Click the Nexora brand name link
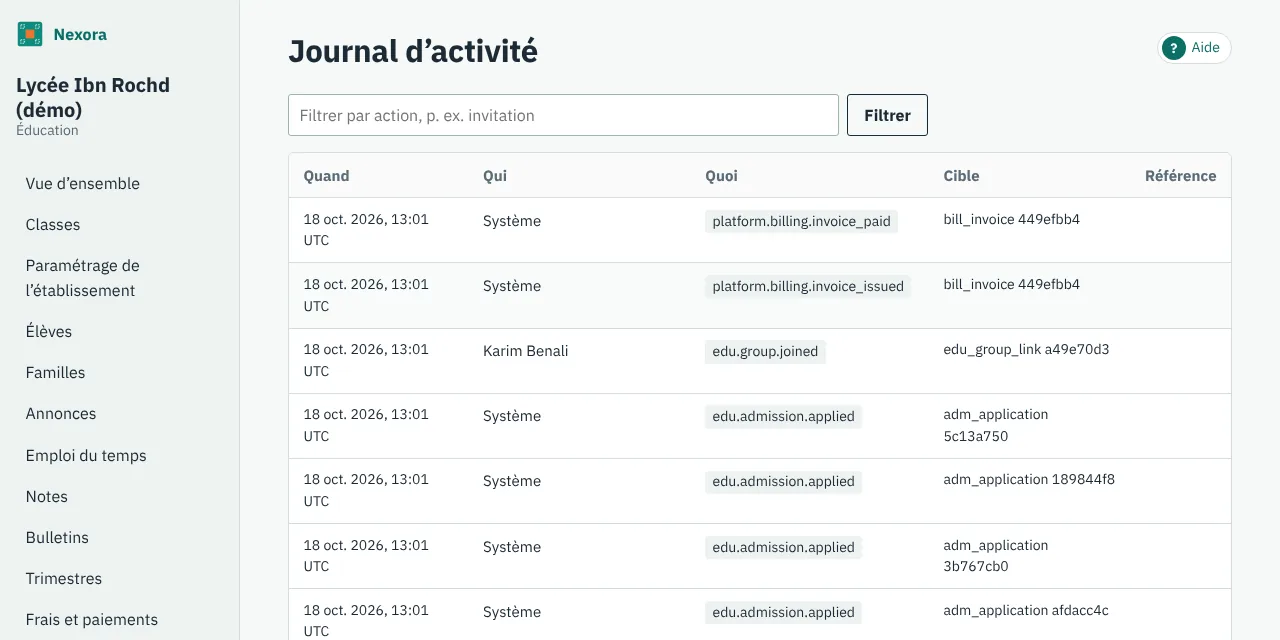Image resolution: width=1280 pixels, height=640 pixels. (x=80, y=35)
